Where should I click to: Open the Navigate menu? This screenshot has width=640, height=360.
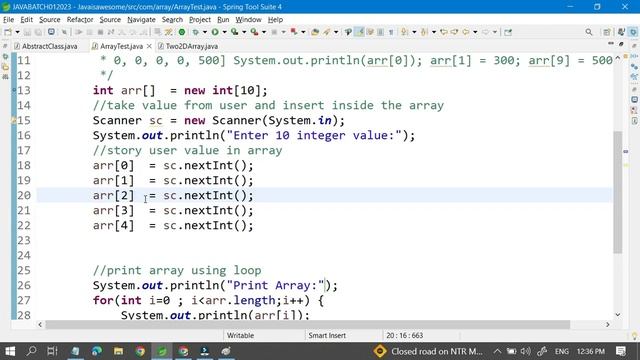[141, 20]
